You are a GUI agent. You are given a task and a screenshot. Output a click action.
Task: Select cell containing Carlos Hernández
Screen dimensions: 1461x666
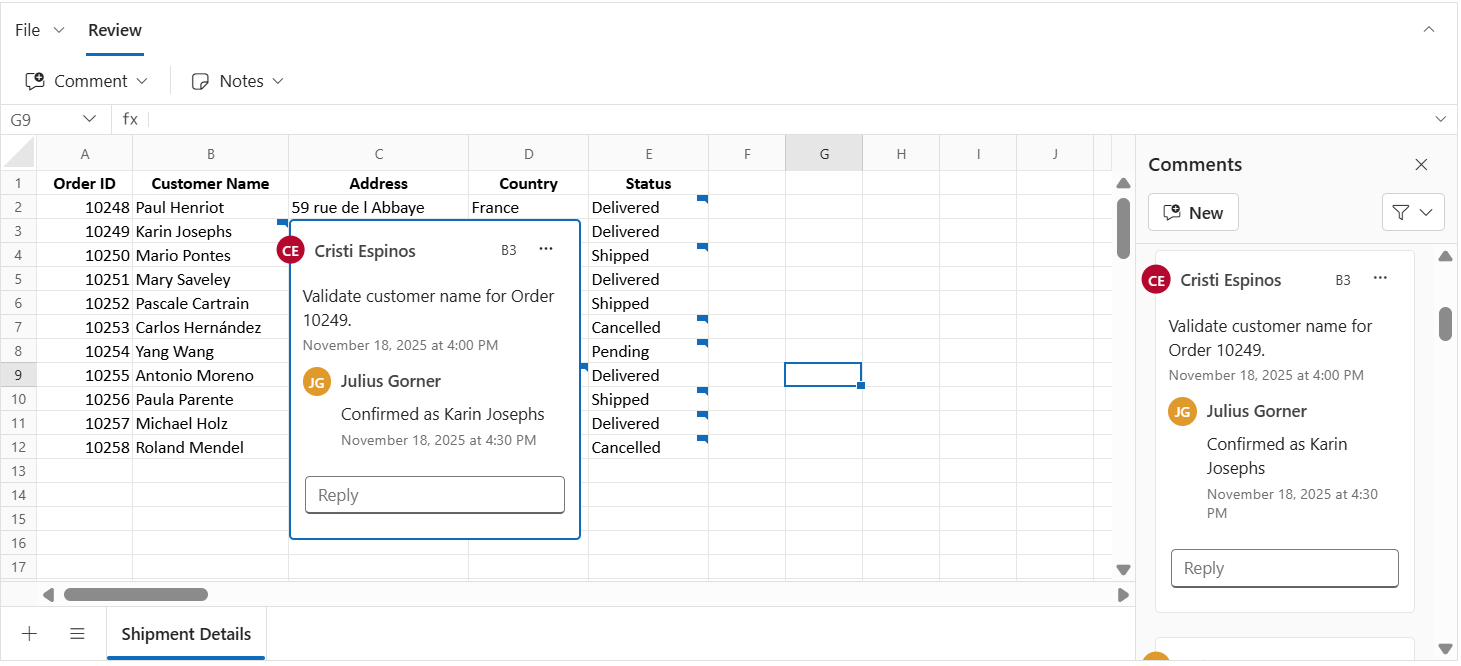(210, 327)
